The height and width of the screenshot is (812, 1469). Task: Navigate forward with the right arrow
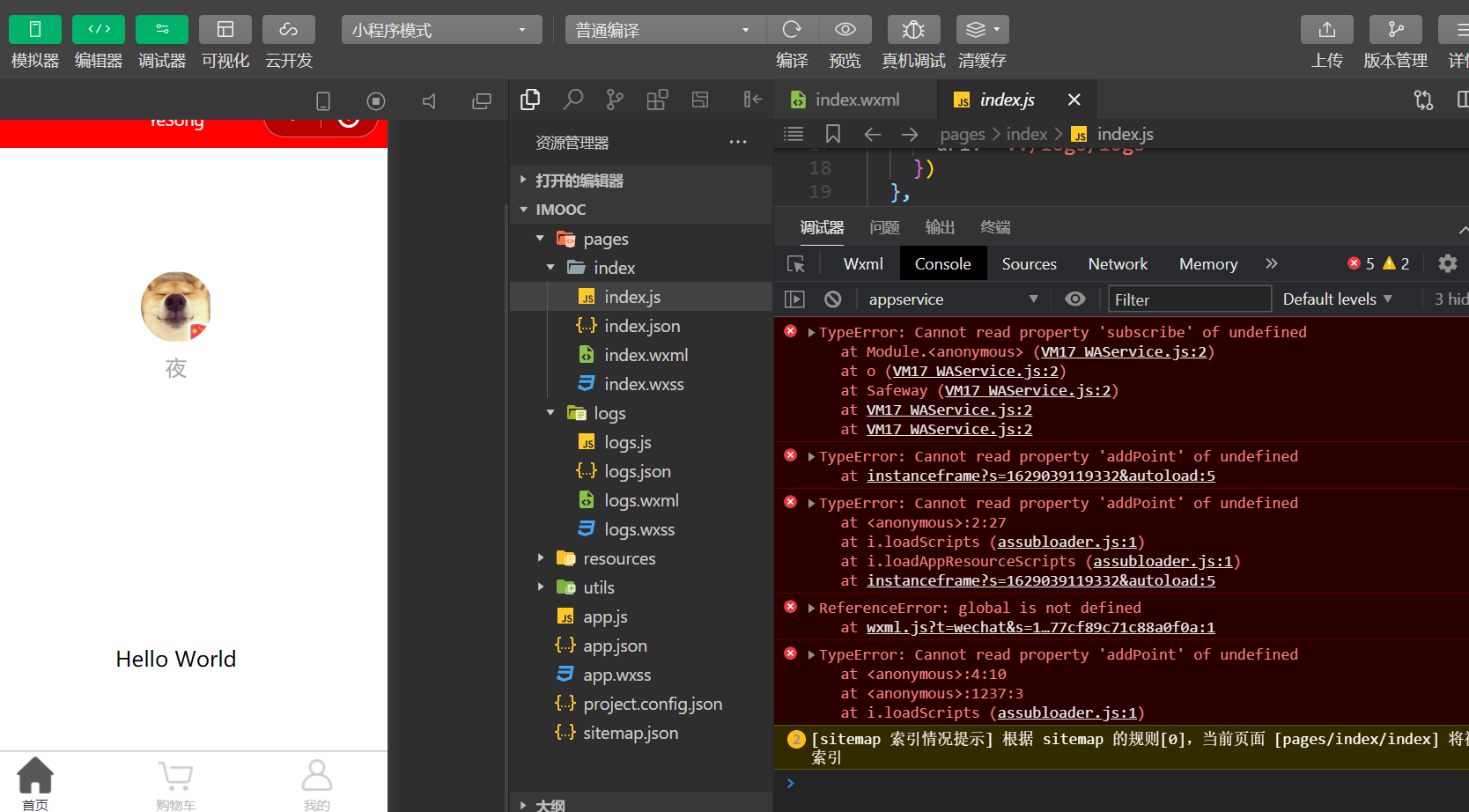coord(910,134)
